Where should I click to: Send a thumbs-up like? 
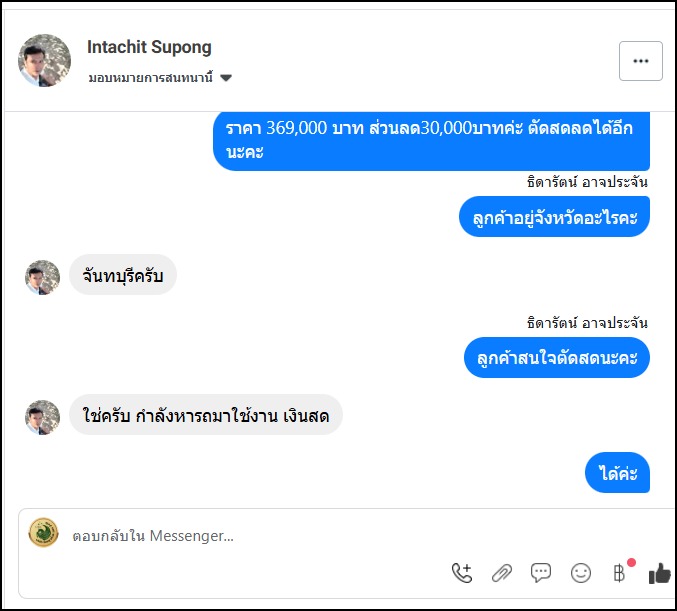[659, 573]
